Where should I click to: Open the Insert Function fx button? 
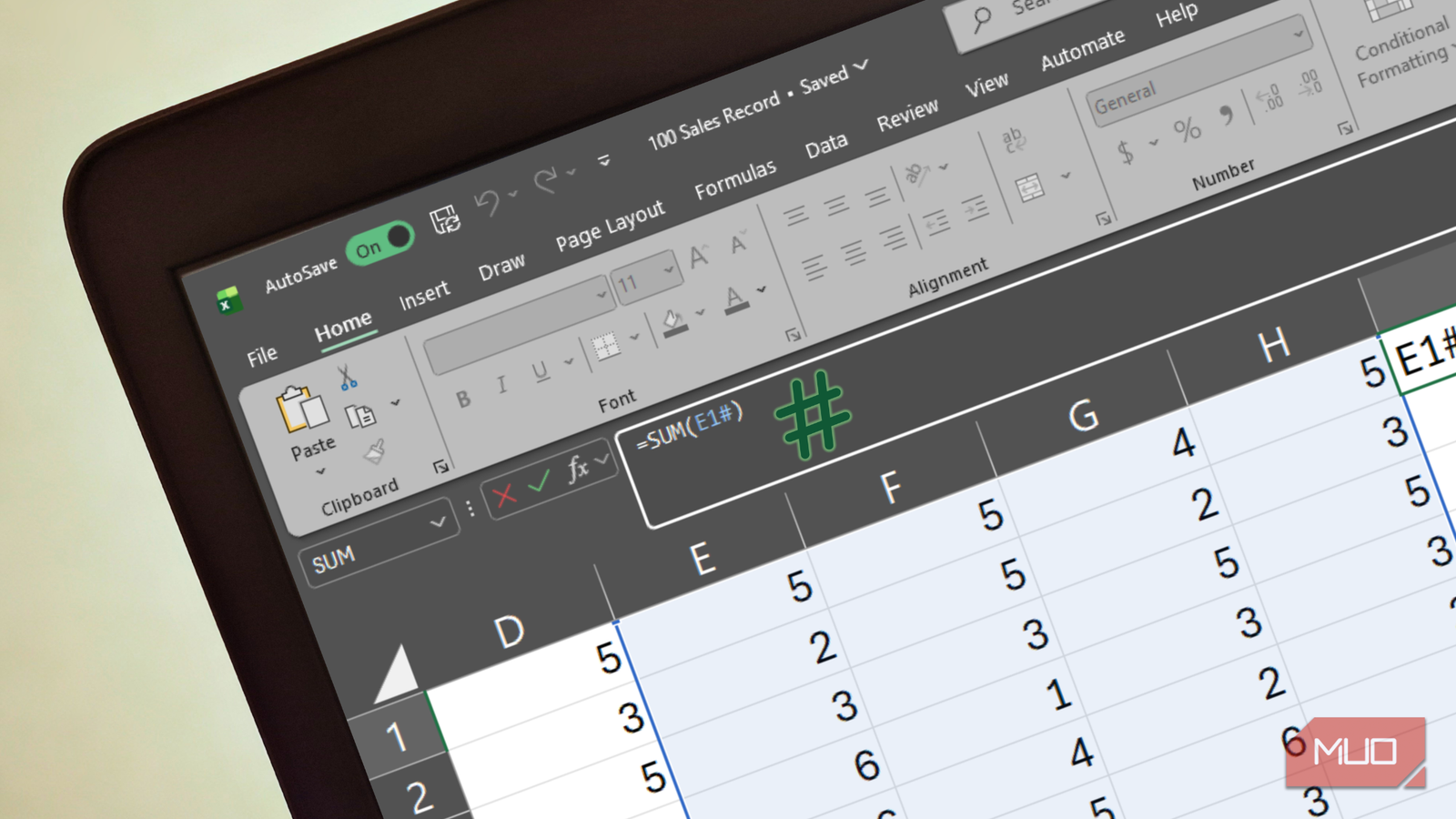click(578, 469)
